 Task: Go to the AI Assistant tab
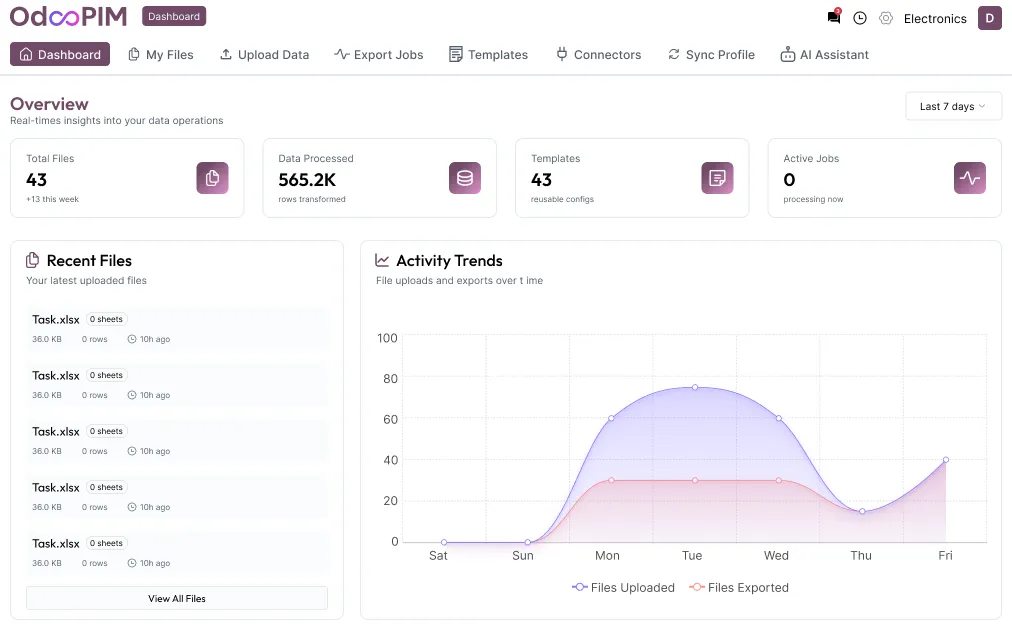(x=825, y=55)
